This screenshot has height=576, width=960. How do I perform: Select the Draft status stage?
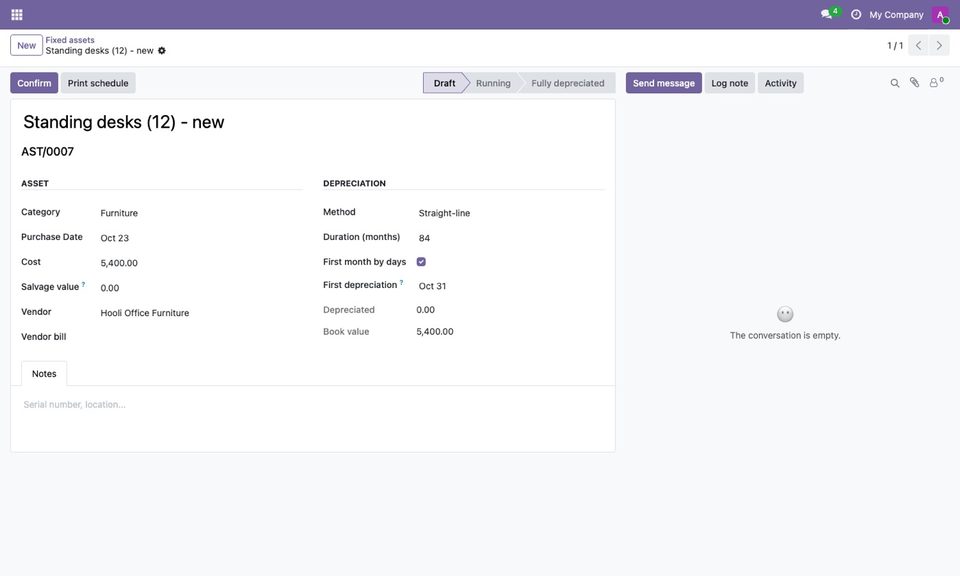click(445, 83)
